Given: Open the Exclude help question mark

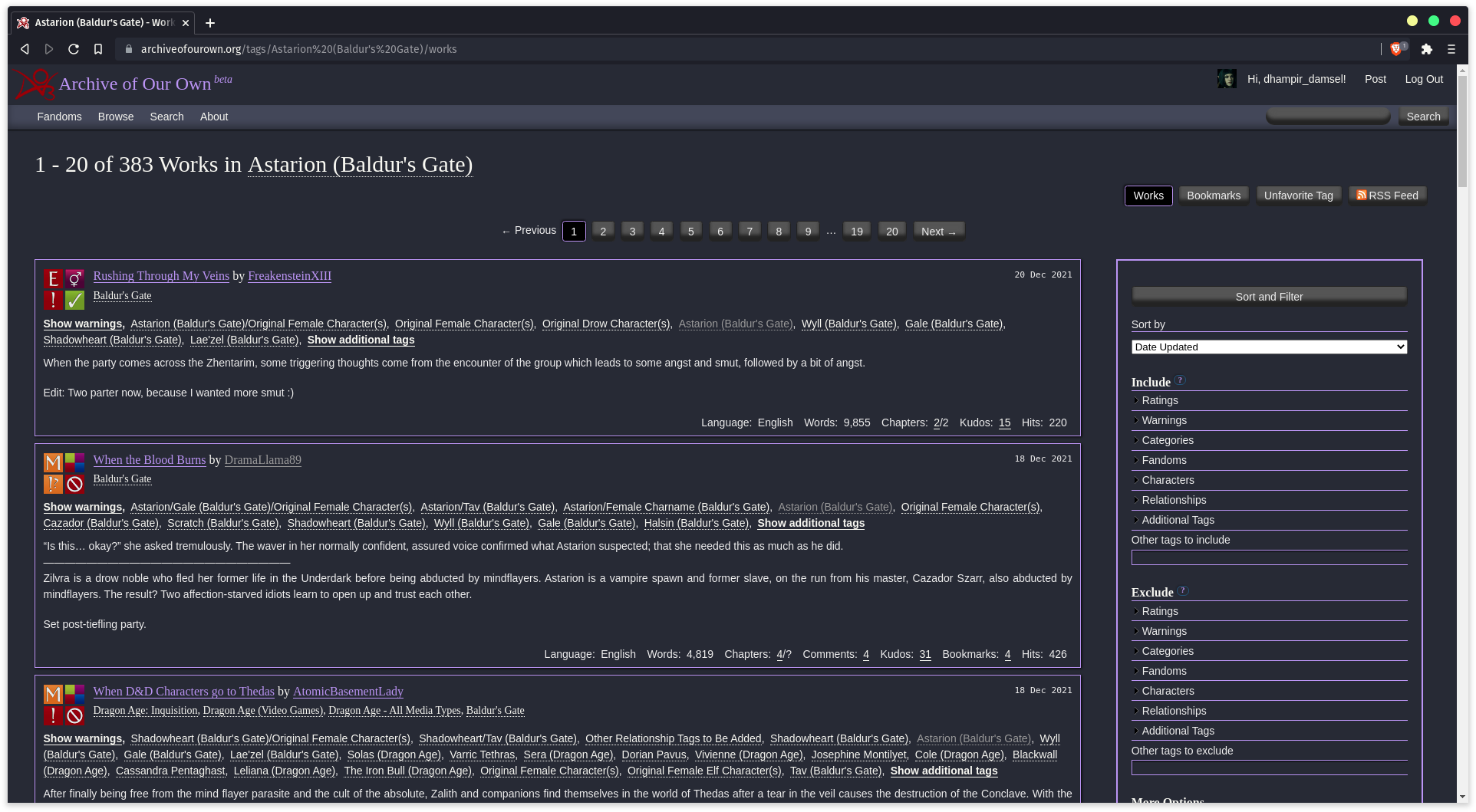Looking at the screenshot, I should (x=1183, y=590).
